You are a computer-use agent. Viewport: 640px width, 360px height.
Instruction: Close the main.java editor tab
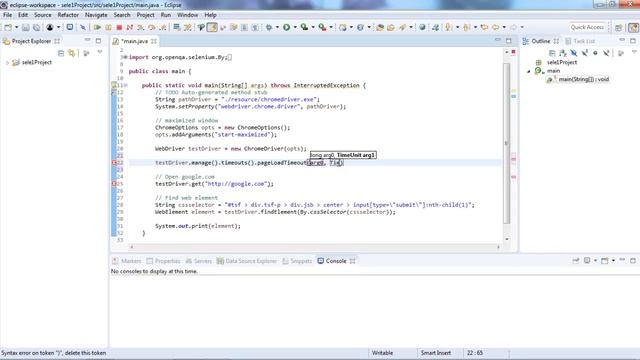tap(154, 41)
